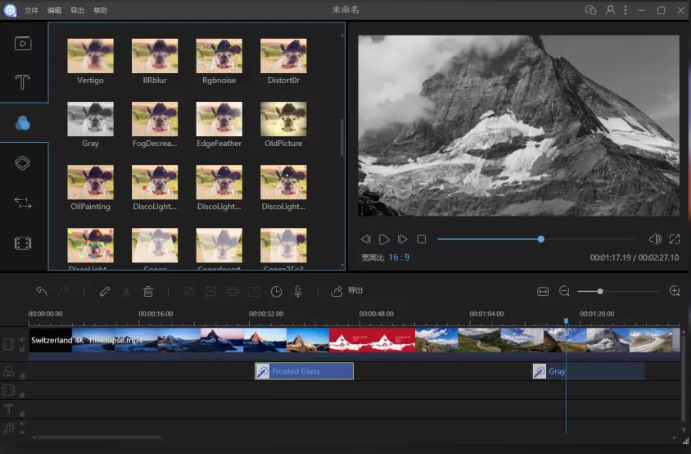Open the Text panel in sidebar
Viewport: 691px width, 454px height.
(x=22, y=83)
